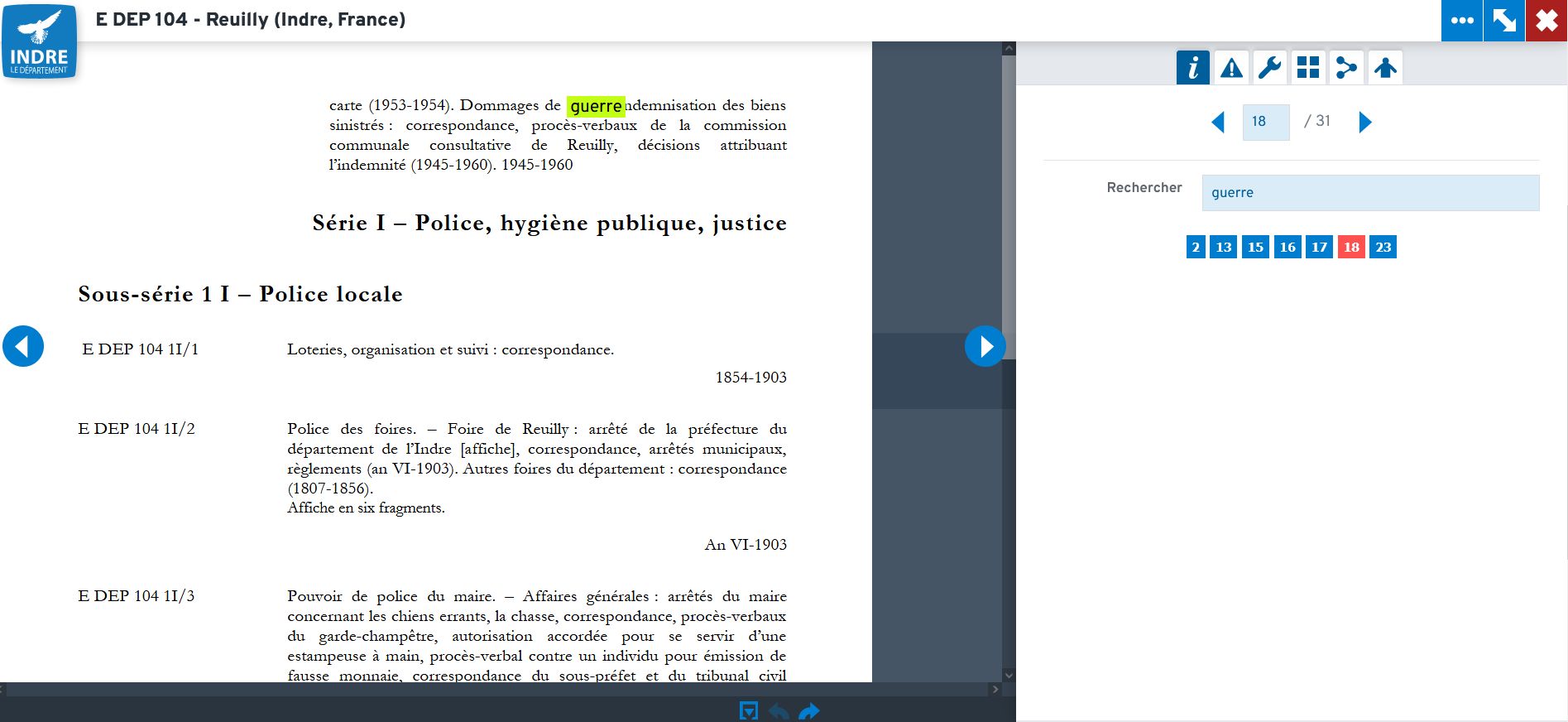Viewport: 1568px width, 722px height.
Task: Click the Rechercher search field containing guerre
Action: click(x=1369, y=193)
